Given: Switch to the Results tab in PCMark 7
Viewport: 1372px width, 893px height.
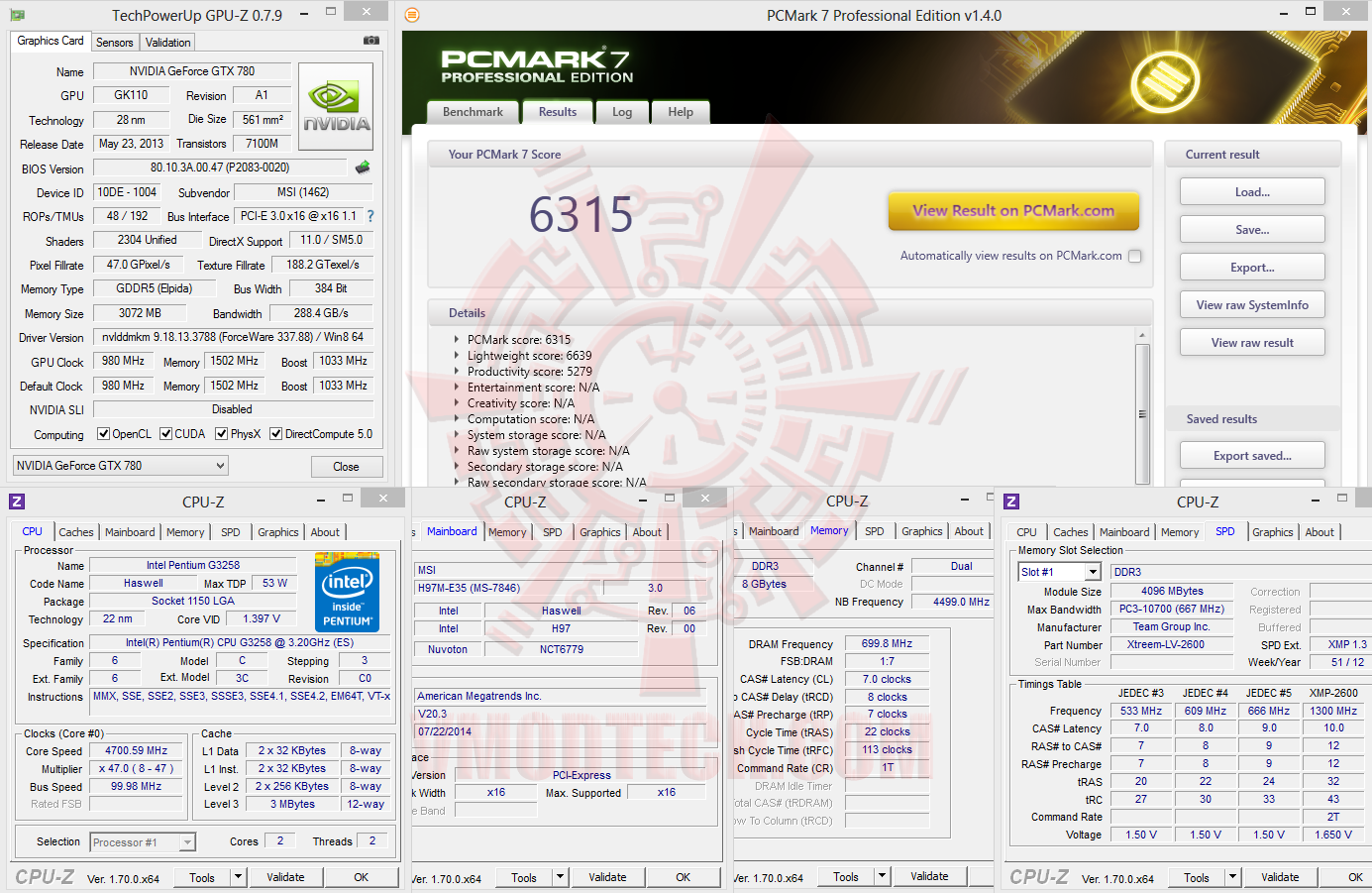Looking at the screenshot, I should (x=558, y=112).
